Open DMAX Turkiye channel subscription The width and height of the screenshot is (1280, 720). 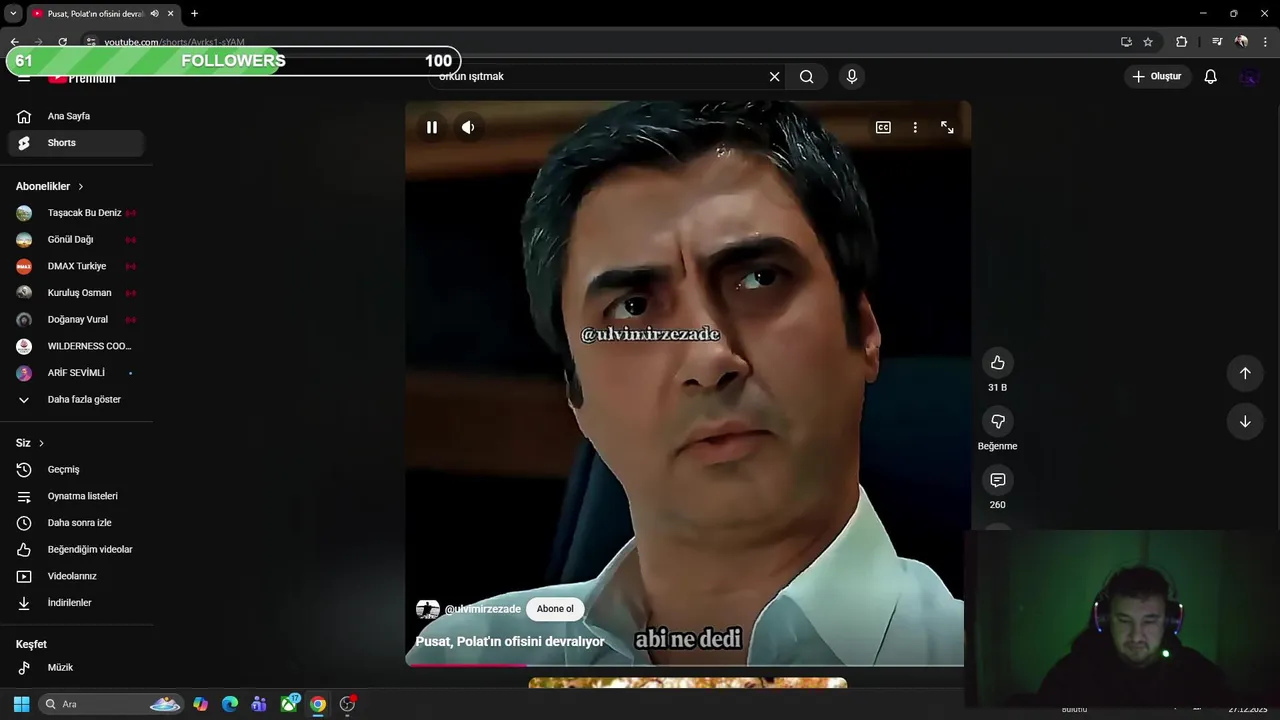pyautogui.click(x=76, y=266)
